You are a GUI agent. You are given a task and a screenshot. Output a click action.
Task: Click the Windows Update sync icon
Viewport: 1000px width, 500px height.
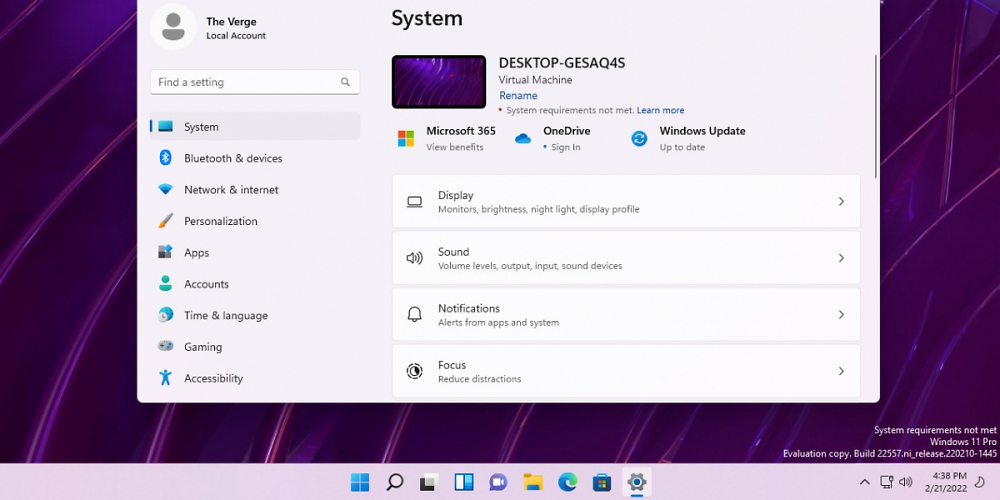(639, 138)
